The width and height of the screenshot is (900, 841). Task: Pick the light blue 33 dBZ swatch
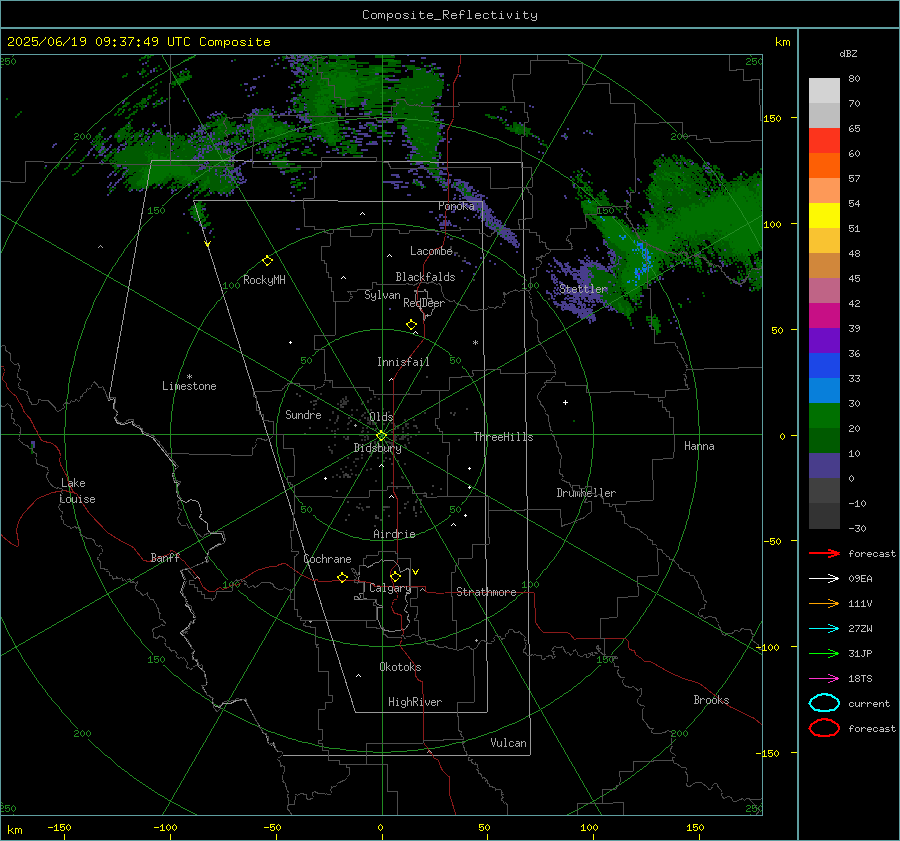click(824, 390)
